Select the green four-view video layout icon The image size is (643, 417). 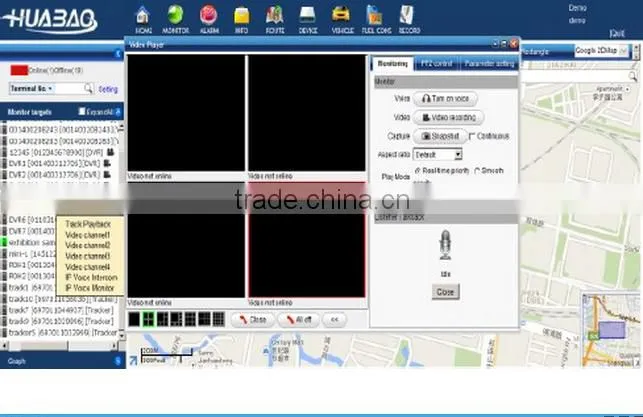pos(148,319)
